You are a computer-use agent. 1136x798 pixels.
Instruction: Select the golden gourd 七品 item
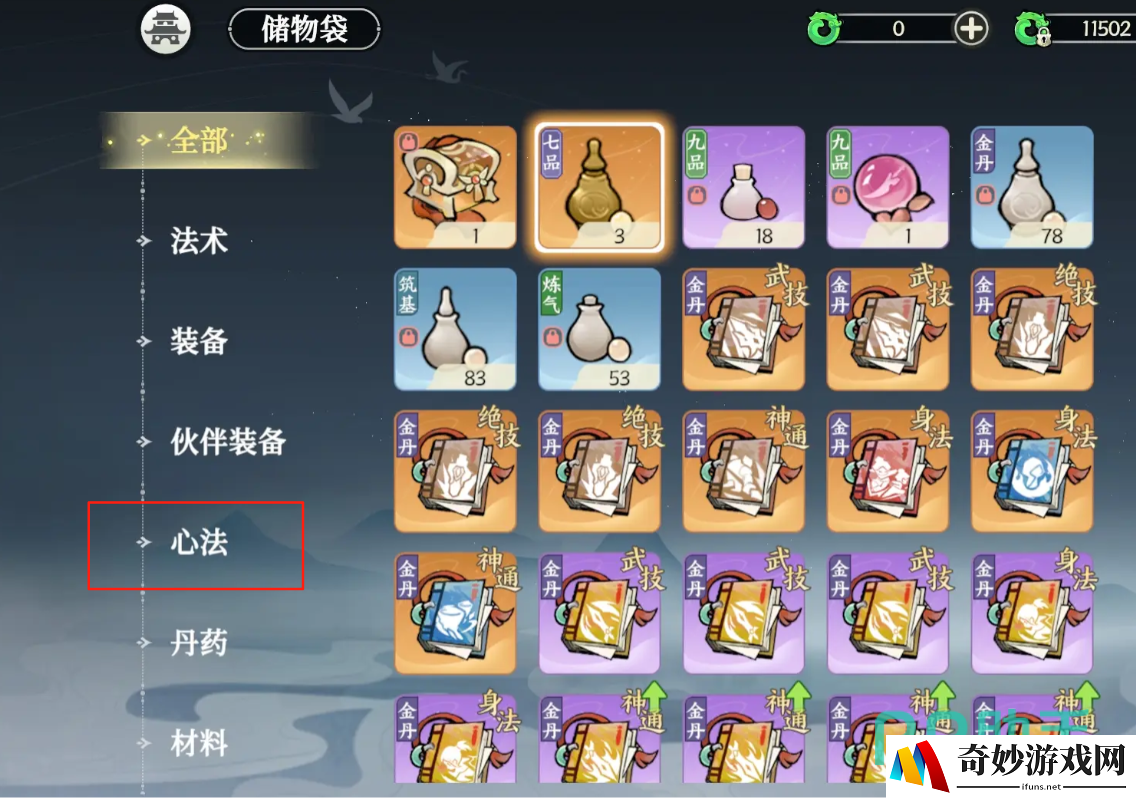point(599,187)
